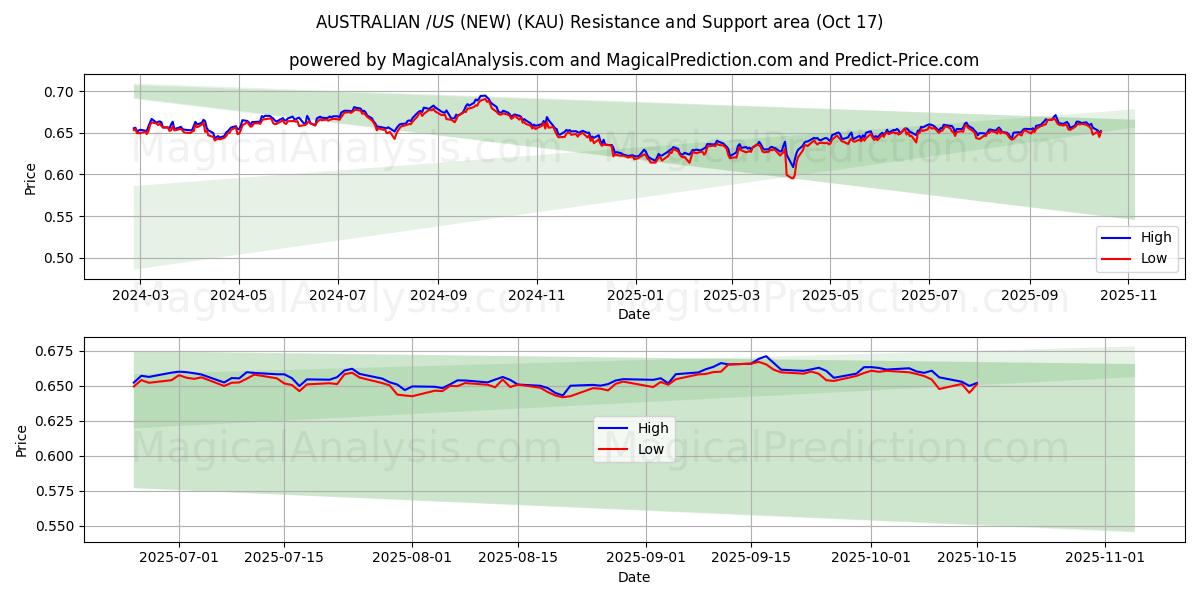Image resolution: width=1200 pixels, height=600 pixels.
Task: Click the 0.675 price tick on bottom chart
Action: [55, 351]
